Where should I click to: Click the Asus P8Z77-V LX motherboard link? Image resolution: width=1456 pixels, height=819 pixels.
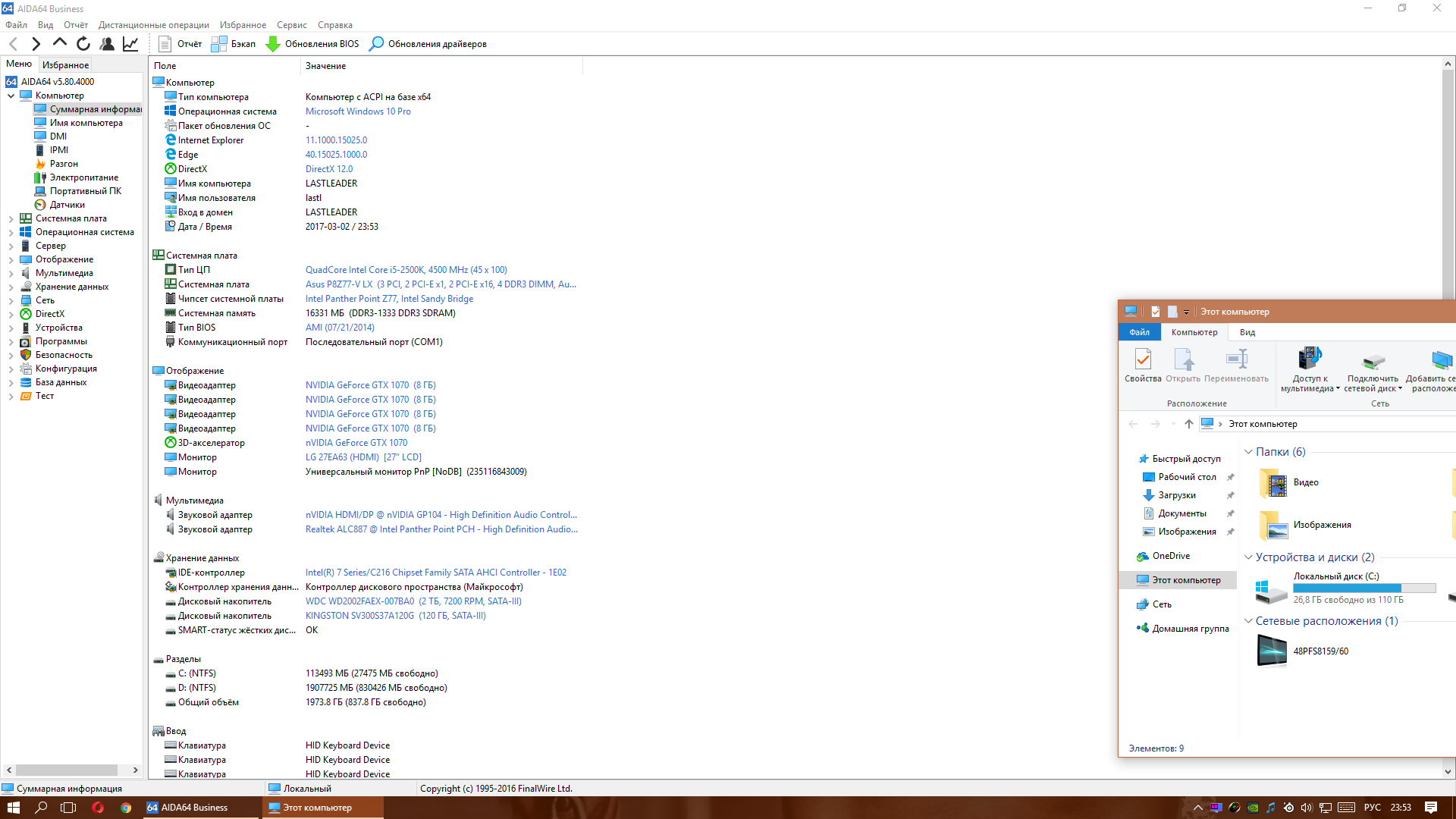point(339,284)
